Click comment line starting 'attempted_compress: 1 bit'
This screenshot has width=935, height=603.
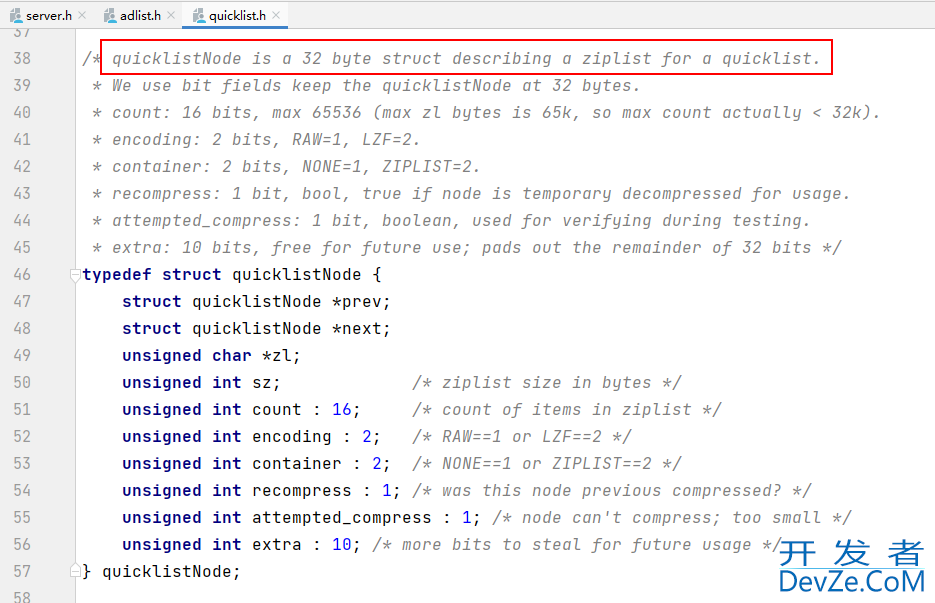(451, 220)
